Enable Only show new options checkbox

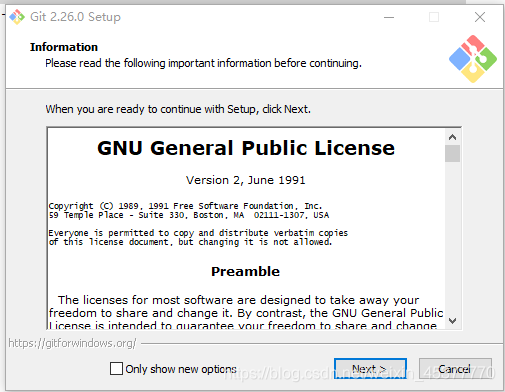(116, 369)
